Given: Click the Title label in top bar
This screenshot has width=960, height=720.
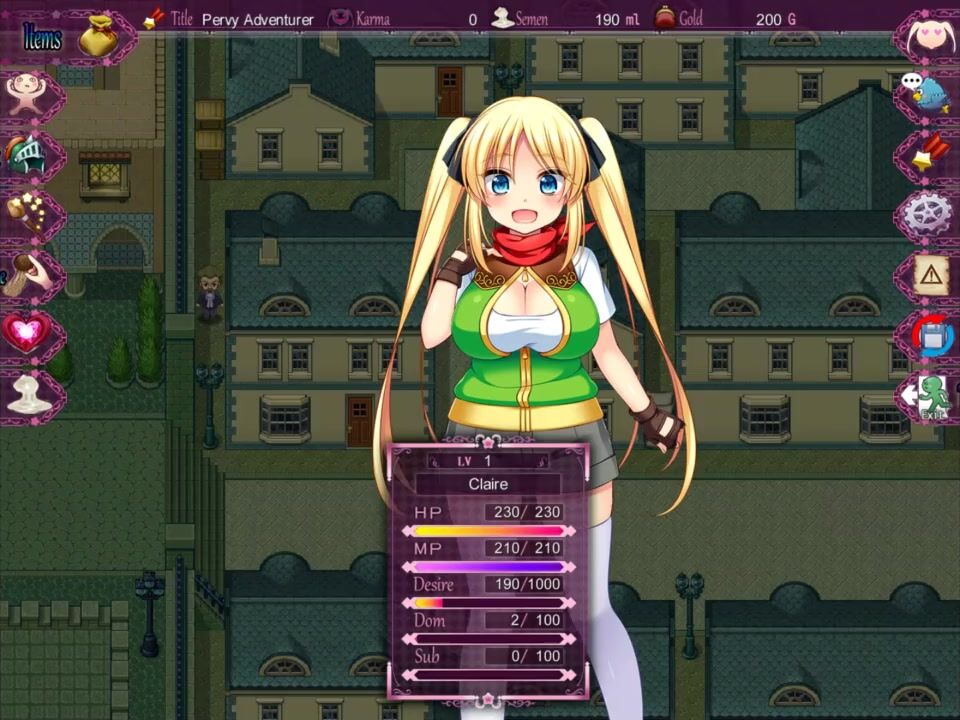Looking at the screenshot, I should pos(181,19).
